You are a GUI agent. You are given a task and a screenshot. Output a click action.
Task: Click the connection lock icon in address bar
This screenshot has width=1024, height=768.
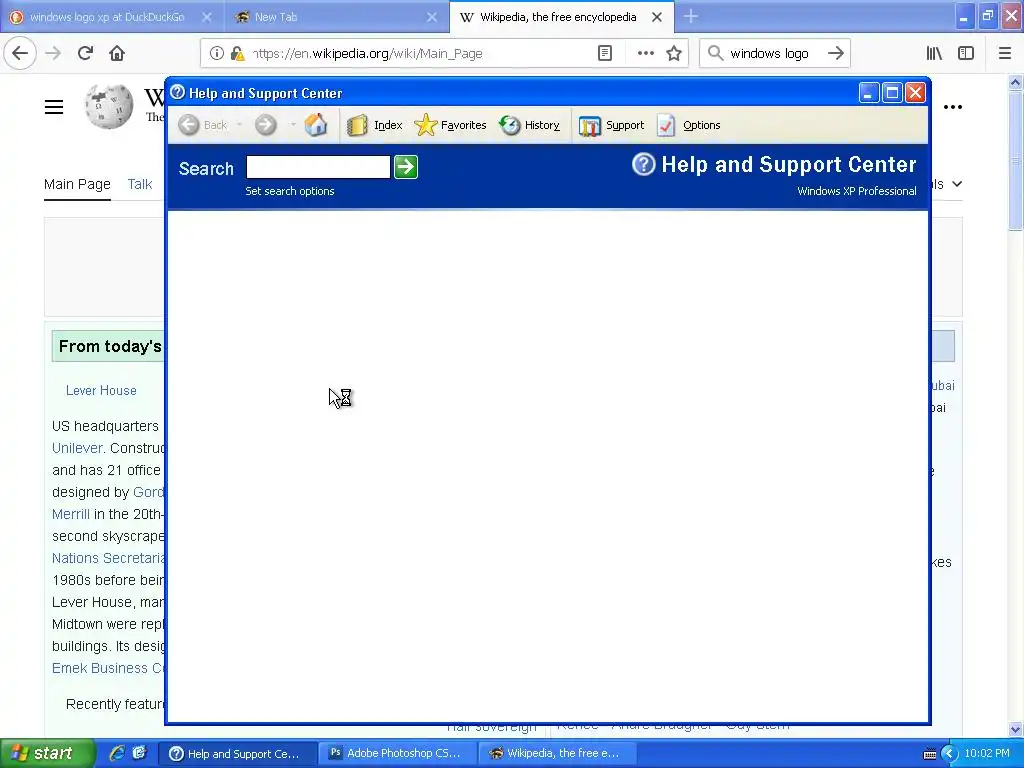237,53
